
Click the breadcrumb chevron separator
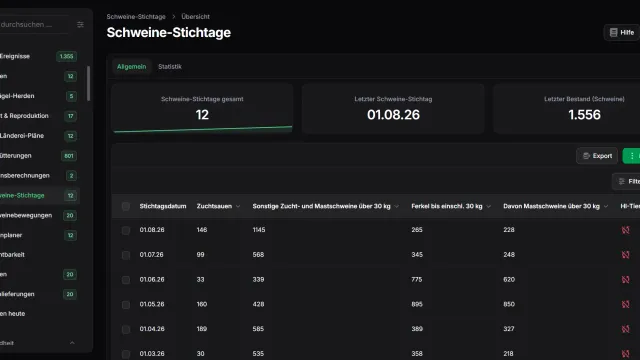[x=173, y=17]
